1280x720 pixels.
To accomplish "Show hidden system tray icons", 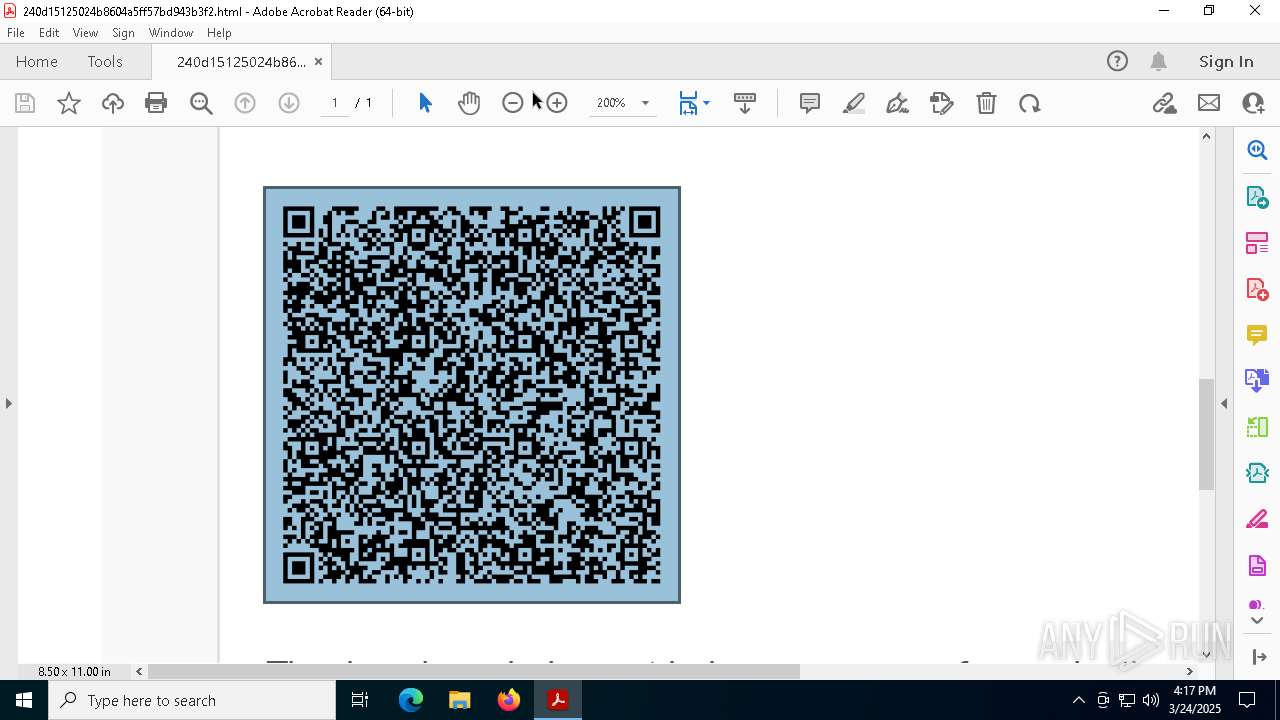I will [1078, 700].
